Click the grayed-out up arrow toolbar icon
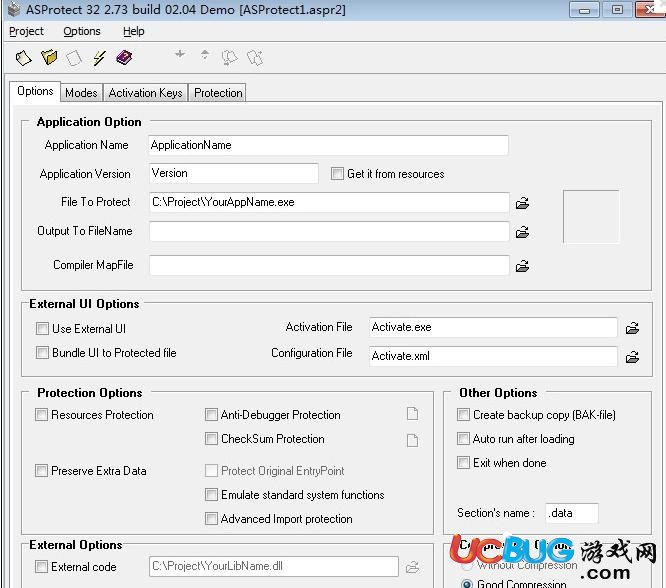The image size is (666, 588). tap(205, 54)
